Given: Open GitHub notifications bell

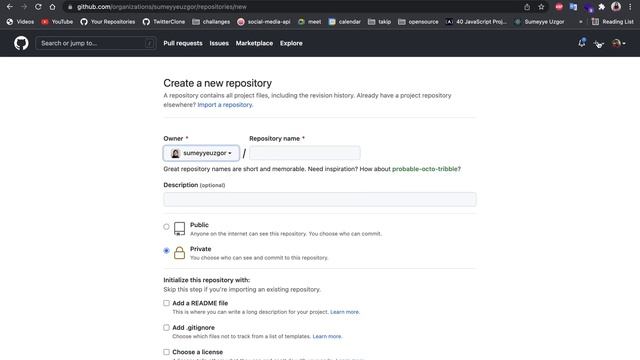Looking at the screenshot, I should tap(582, 42).
